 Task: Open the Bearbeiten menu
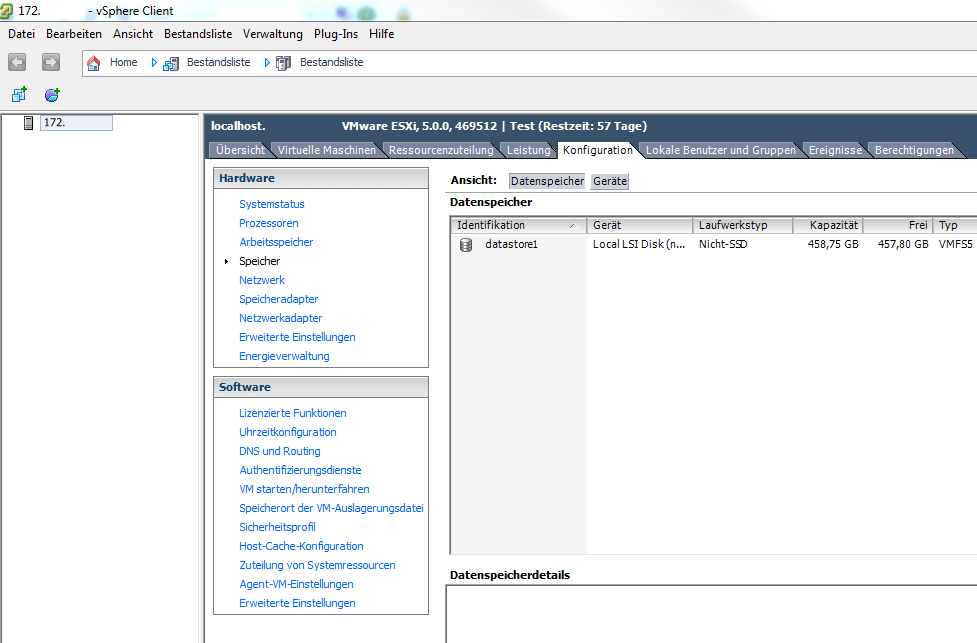pyautogui.click(x=74, y=34)
